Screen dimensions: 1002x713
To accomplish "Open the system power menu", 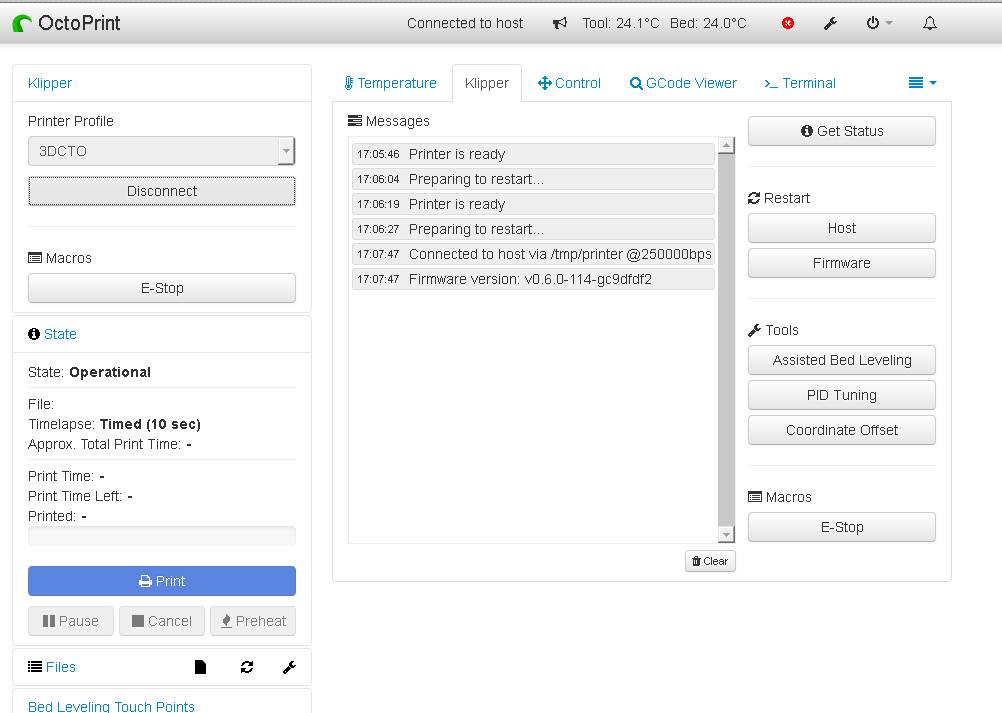I will click(879, 24).
